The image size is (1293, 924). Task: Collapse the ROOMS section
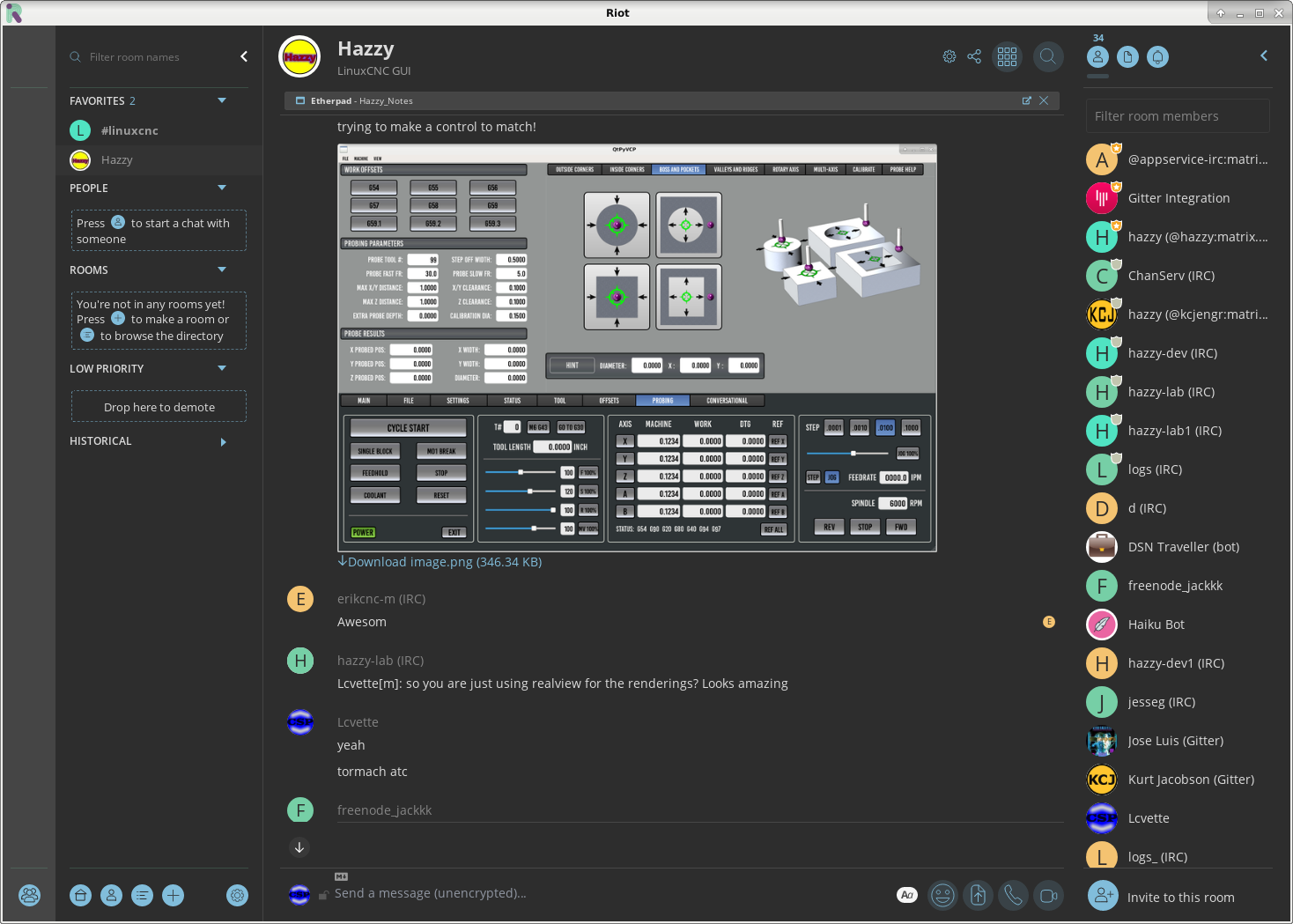[222, 270]
